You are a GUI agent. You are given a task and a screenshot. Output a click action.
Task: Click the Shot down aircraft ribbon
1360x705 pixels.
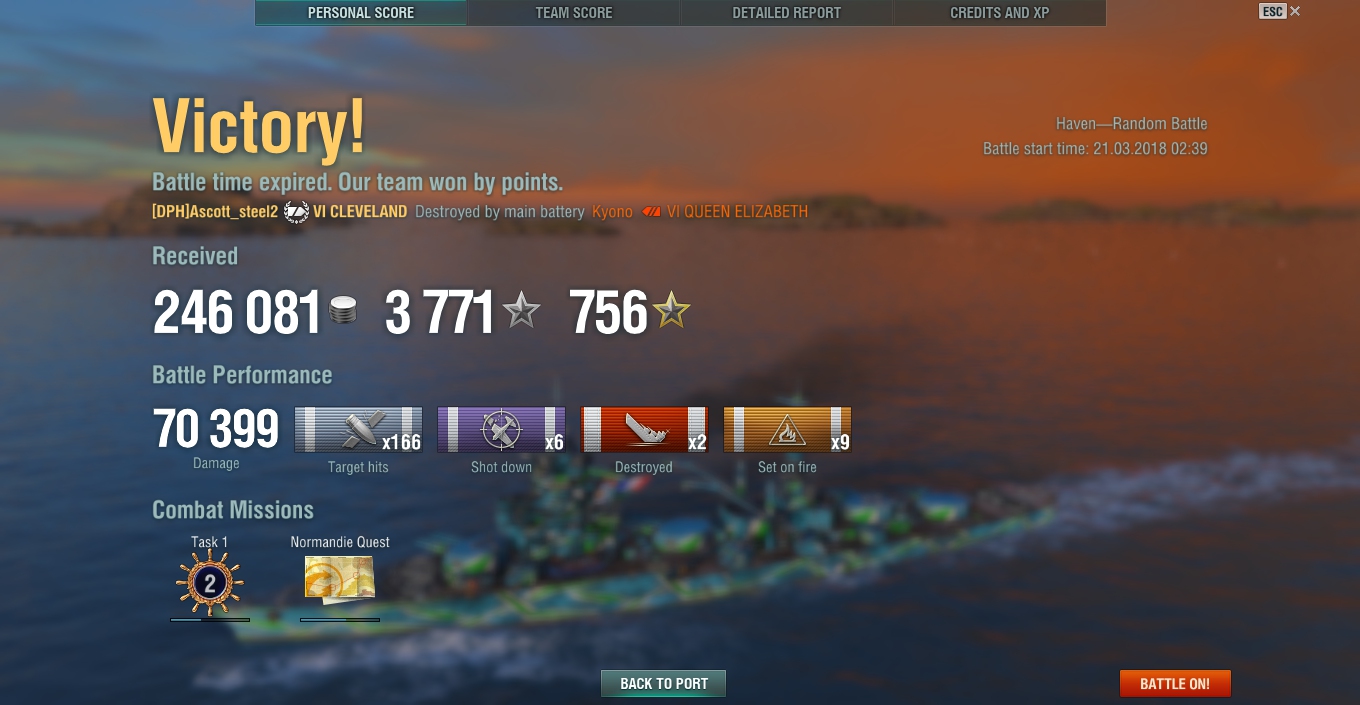point(501,430)
